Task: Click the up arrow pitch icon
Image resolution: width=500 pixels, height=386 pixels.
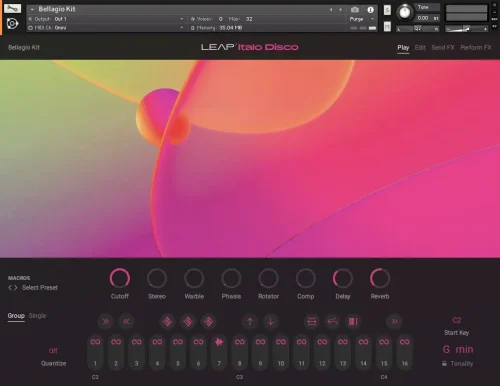Action: pos(250,321)
